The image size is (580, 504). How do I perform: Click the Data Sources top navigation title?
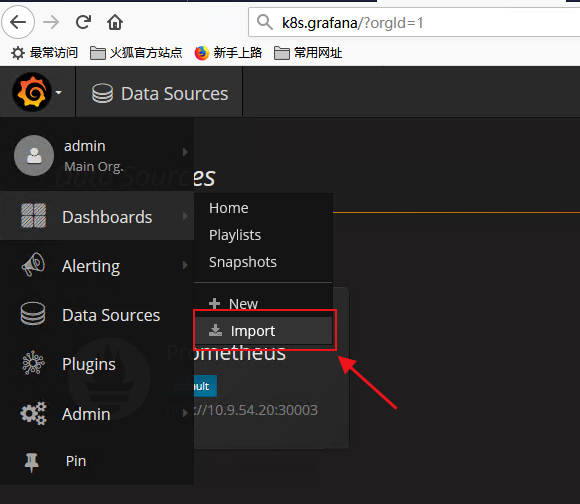(175, 94)
